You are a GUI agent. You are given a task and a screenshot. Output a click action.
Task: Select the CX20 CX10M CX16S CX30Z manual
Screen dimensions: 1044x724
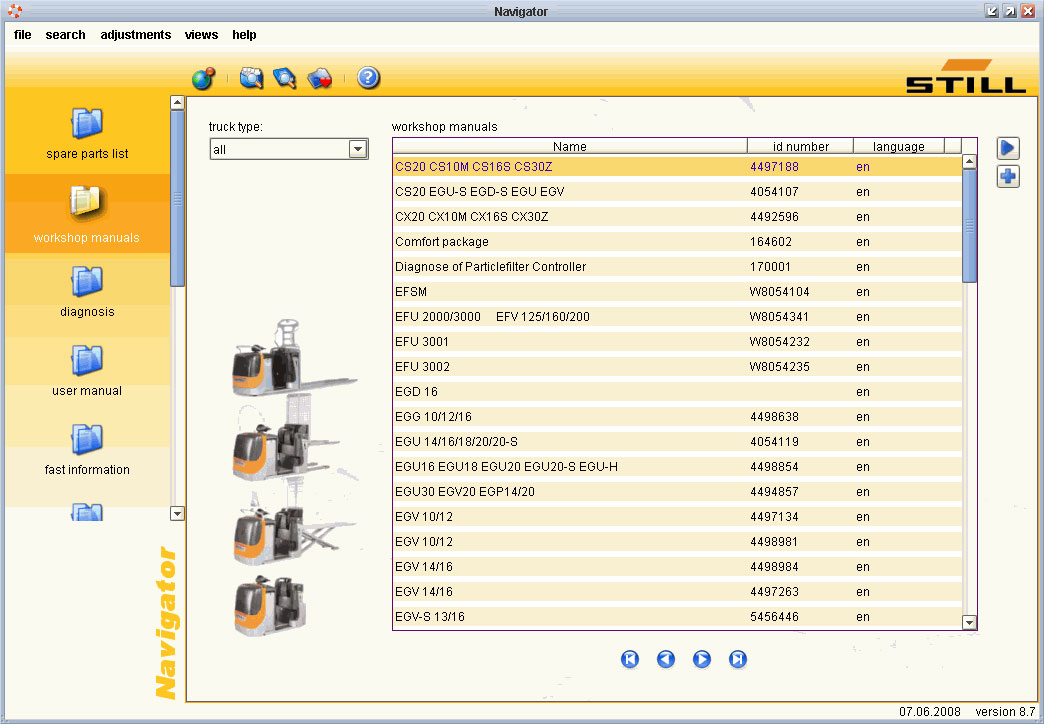point(677,216)
